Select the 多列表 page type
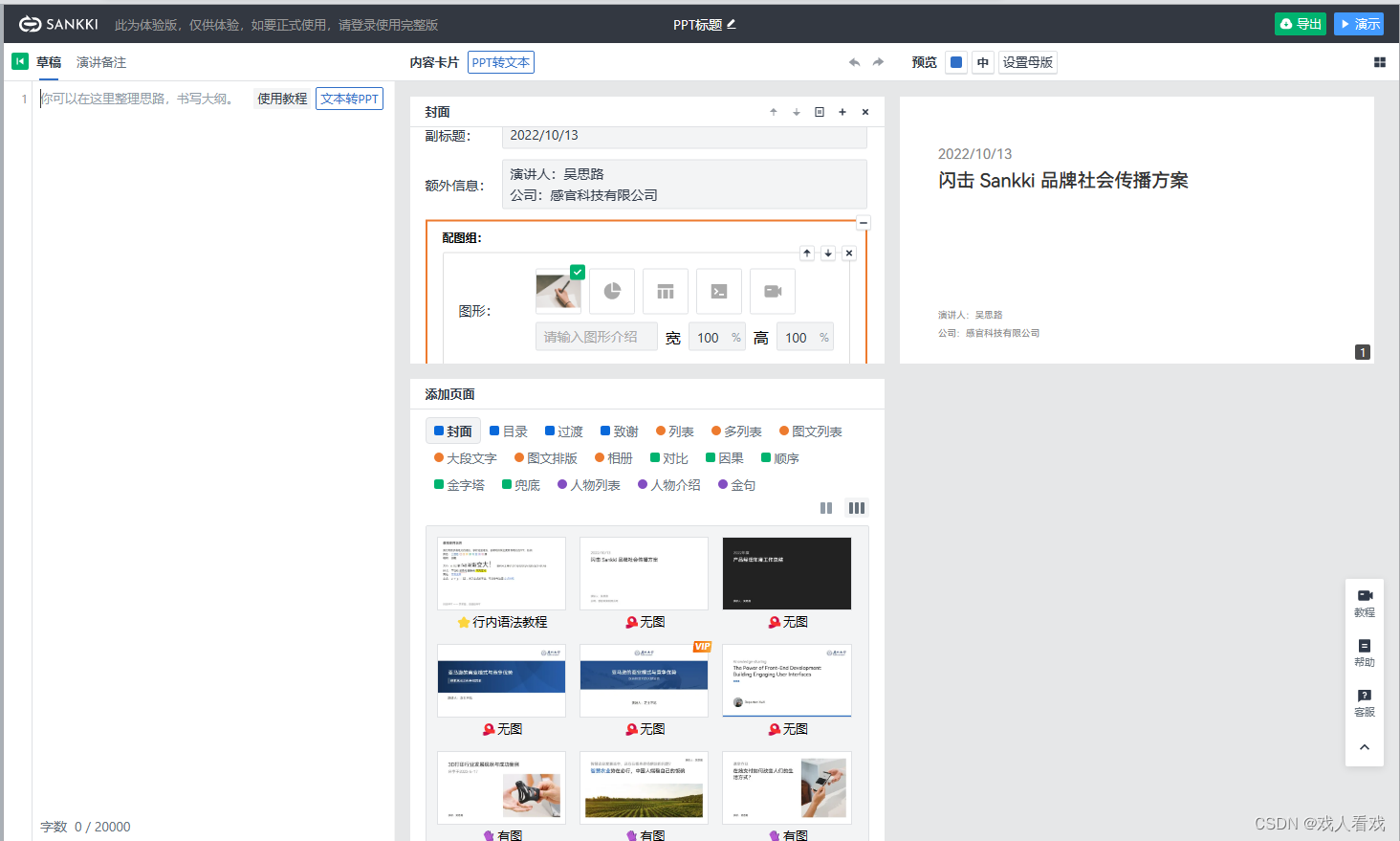This screenshot has height=841, width=1400. pos(735,432)
